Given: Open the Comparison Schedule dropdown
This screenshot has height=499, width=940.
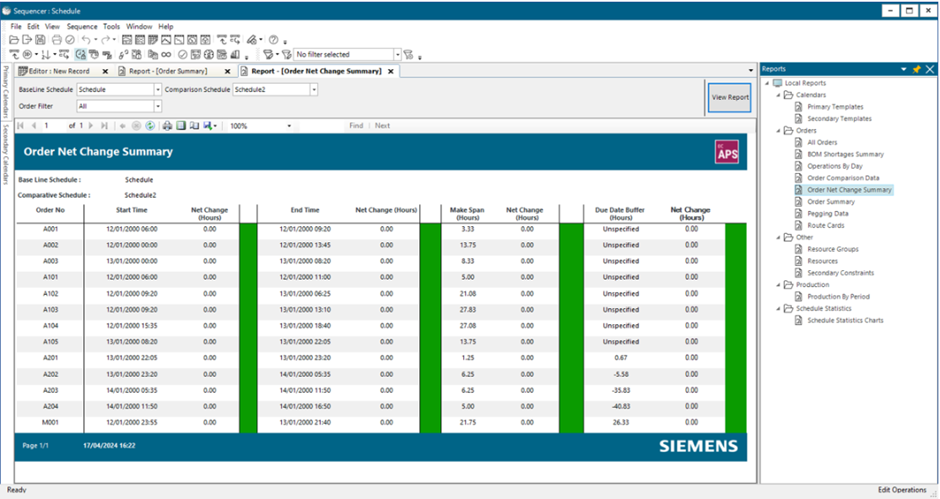Looking at the screenshot, I should 313,89.
